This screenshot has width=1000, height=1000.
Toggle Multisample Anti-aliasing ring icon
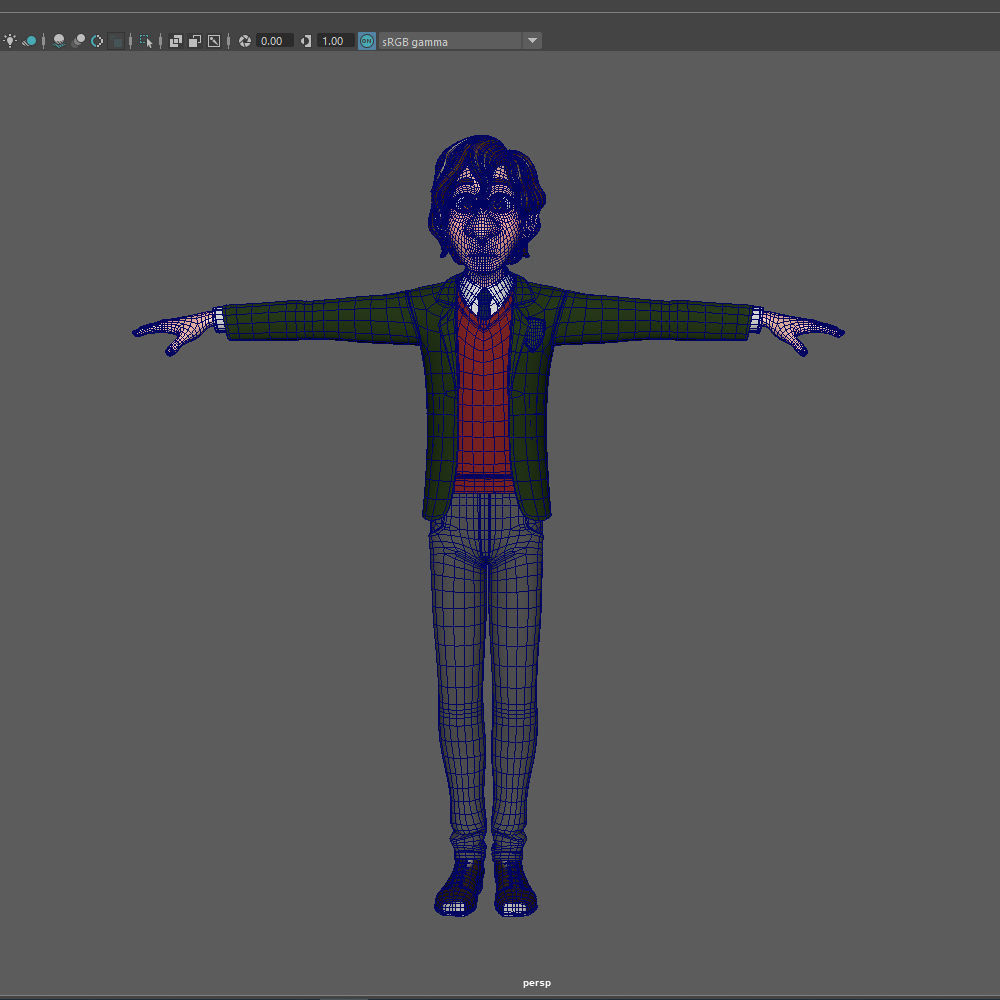tap(97, 41)
